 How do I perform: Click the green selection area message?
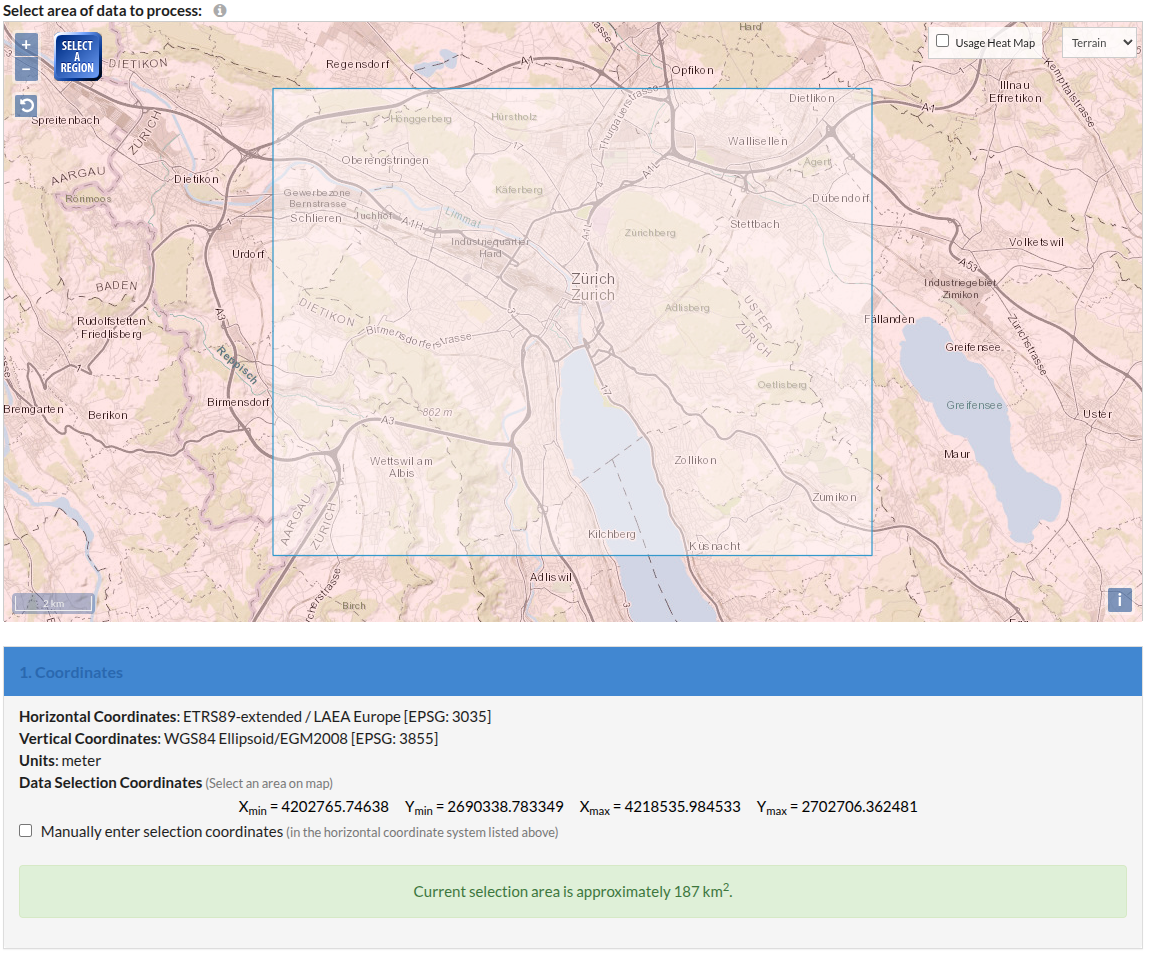point(572,891)
